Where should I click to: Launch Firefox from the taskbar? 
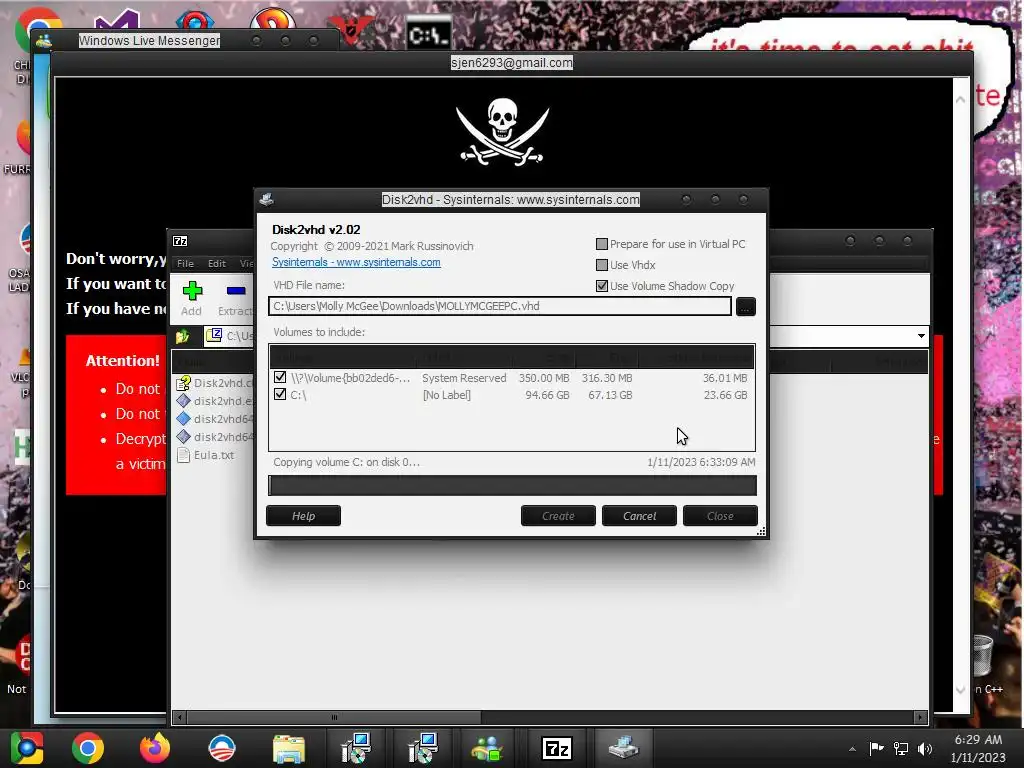[x=155, y=748]
